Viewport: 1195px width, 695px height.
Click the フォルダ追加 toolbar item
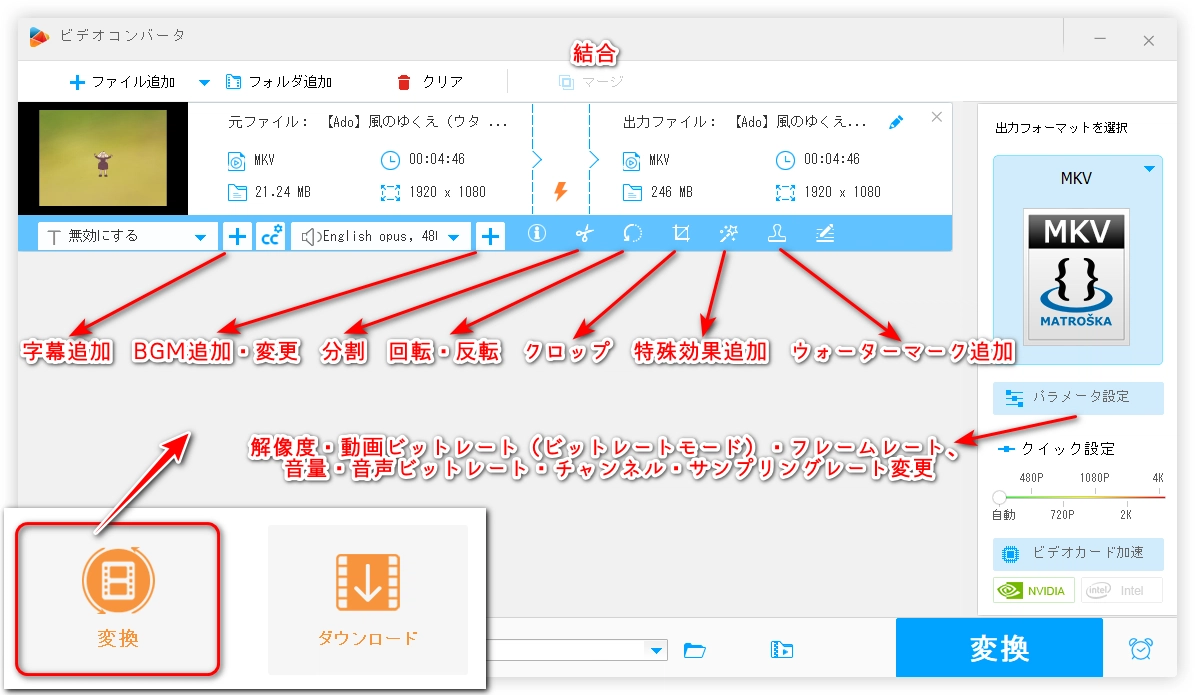point(279,82)
